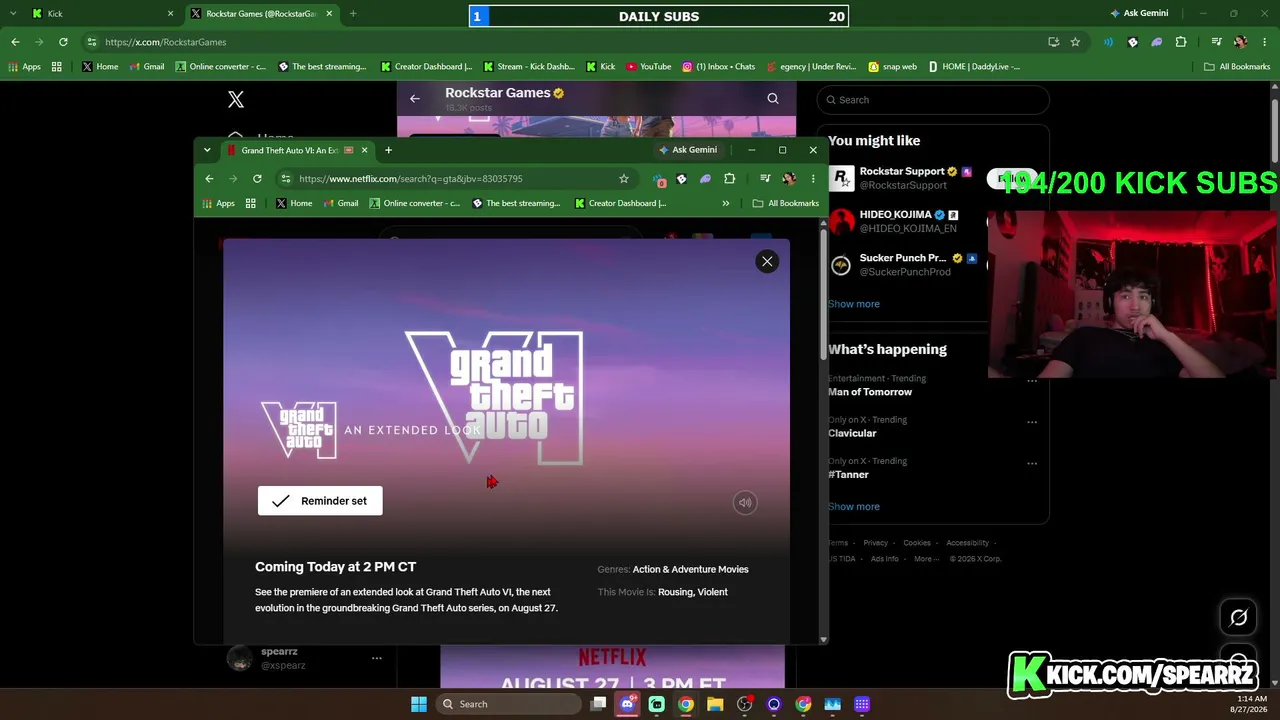Open Chrome menu in the Netflix window
1280x720 pixels.
[813, 179]
